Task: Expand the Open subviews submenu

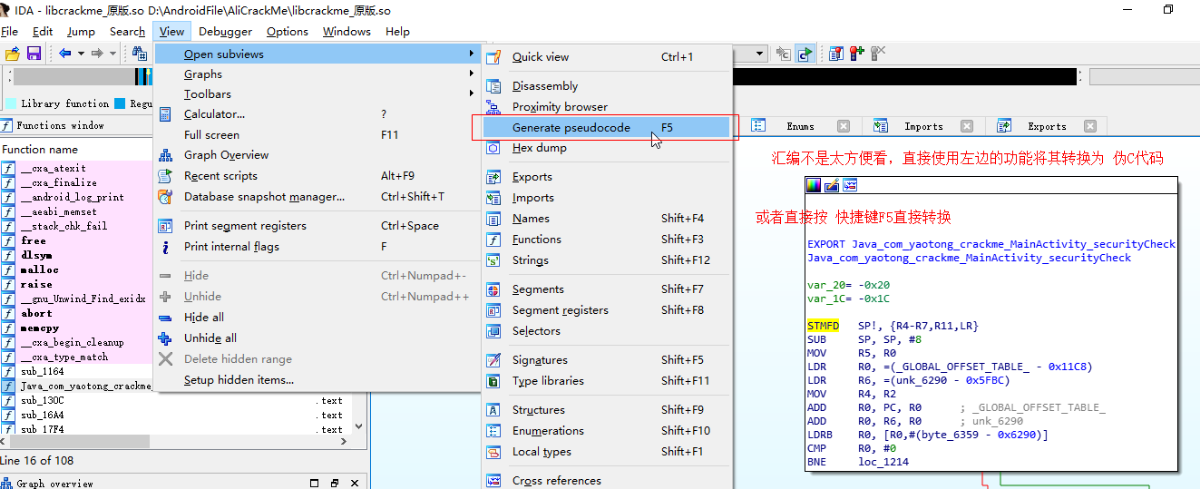Action: pyautogui.click(x=317, y=54)
